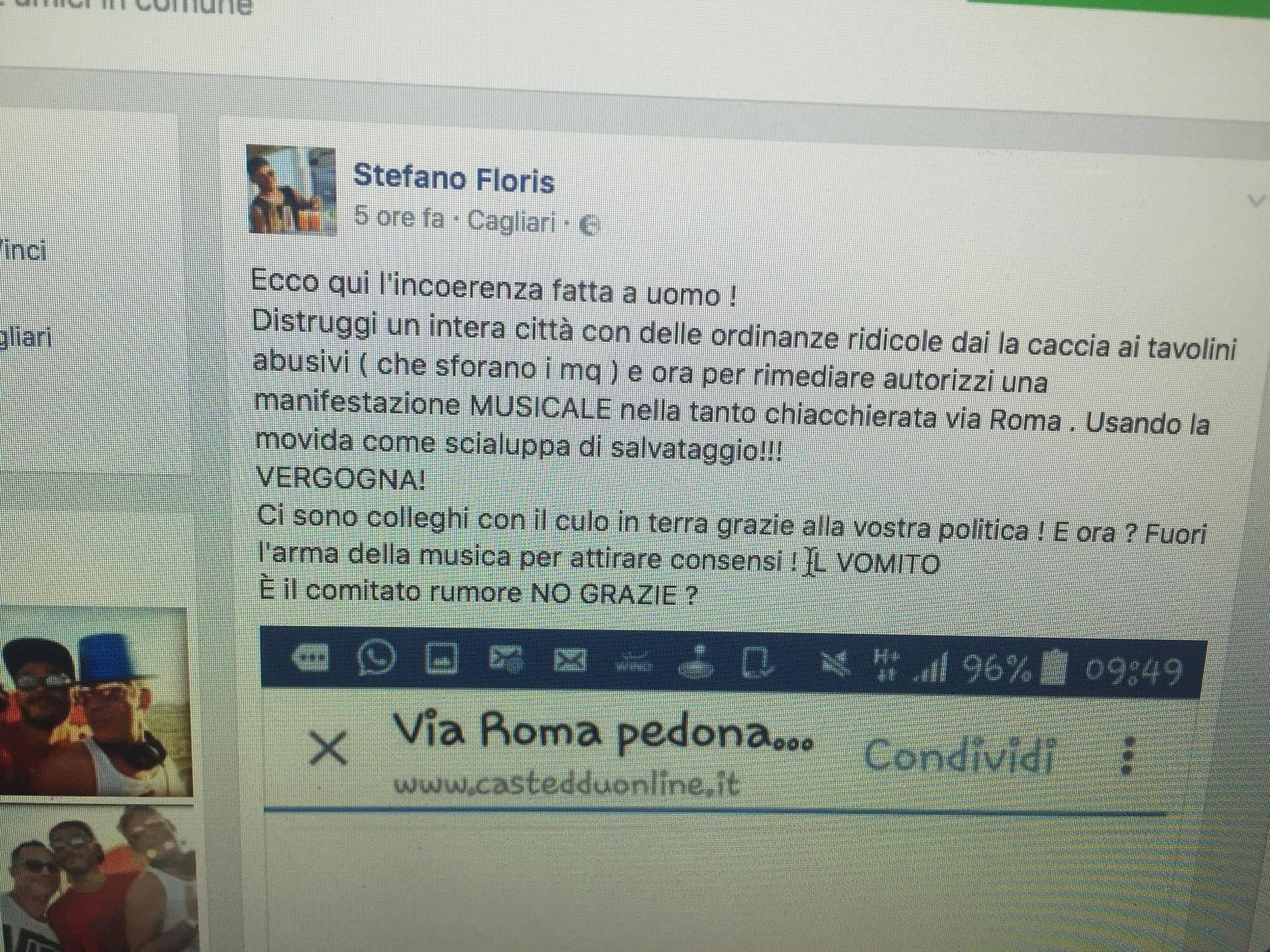Click the image gallery icon in status bar
The height and width of the screenshot is (952, 1270).
click(x=440, y=659)
